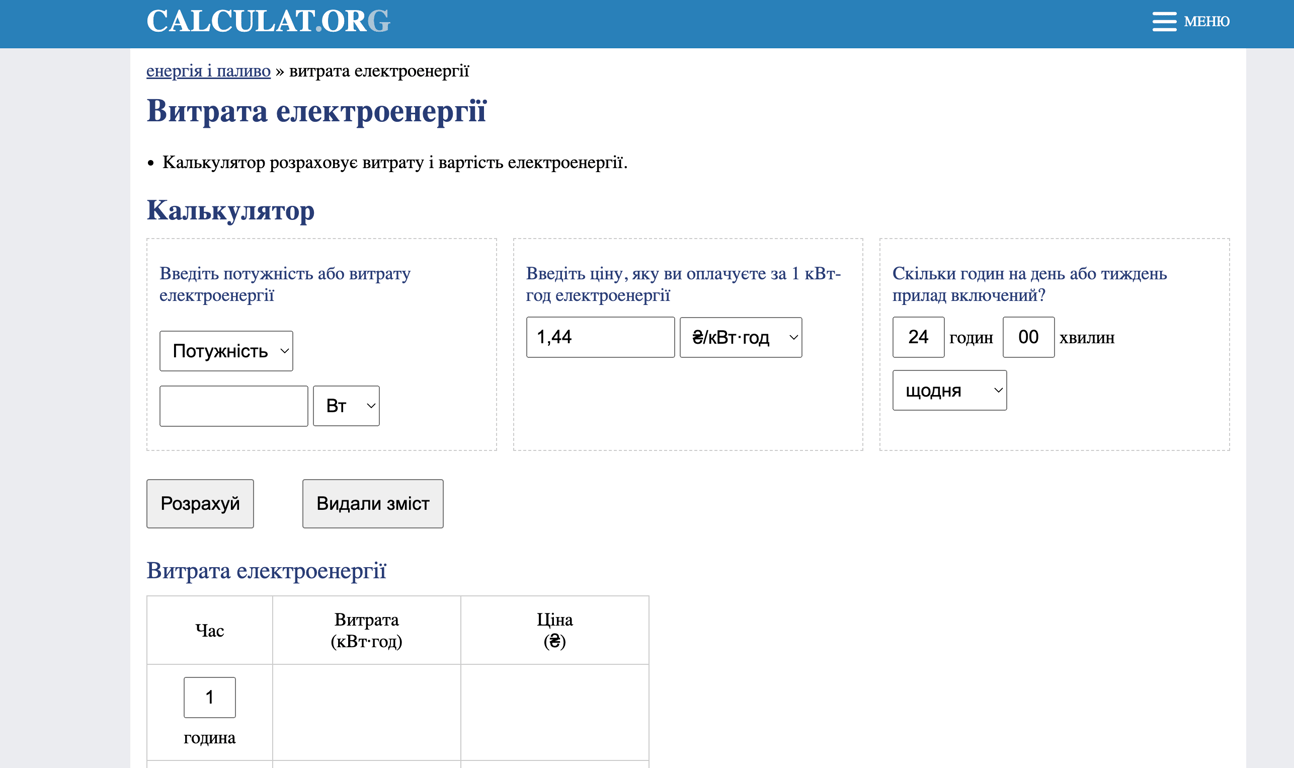
Task: Click the time field with value 1
Action: coord(209,698)
